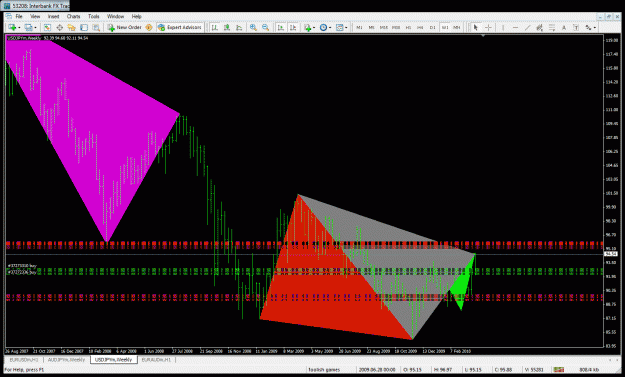Image resolution: width=625 pixels, height=377 pixels.
Task: Expand the Templates dropdown arrow
Action: point(346,27)
